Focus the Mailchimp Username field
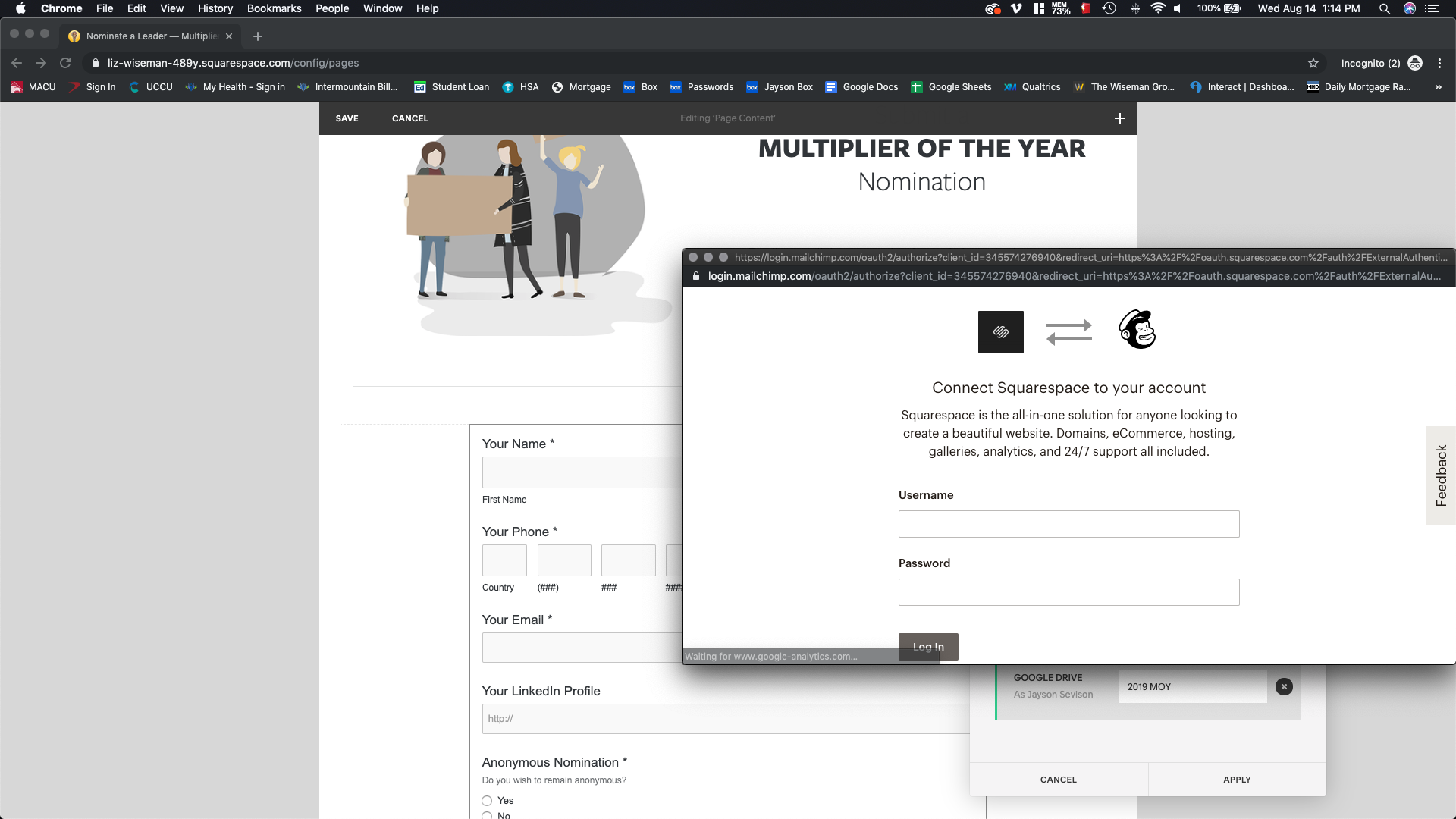The height and width of the screenshot is (819, 1456). pos(1068,524)
